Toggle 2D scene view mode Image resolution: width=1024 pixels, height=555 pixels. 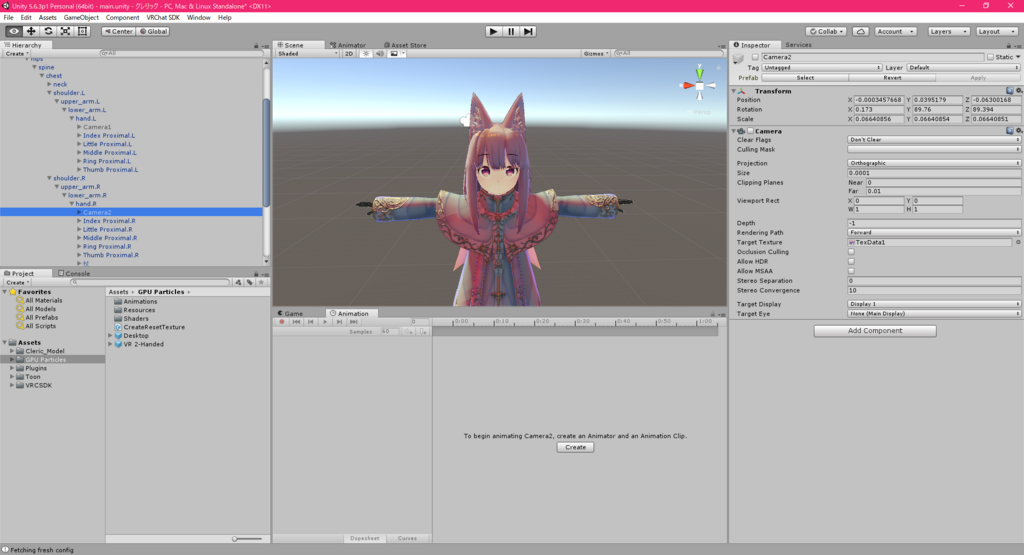click(349, 54)
